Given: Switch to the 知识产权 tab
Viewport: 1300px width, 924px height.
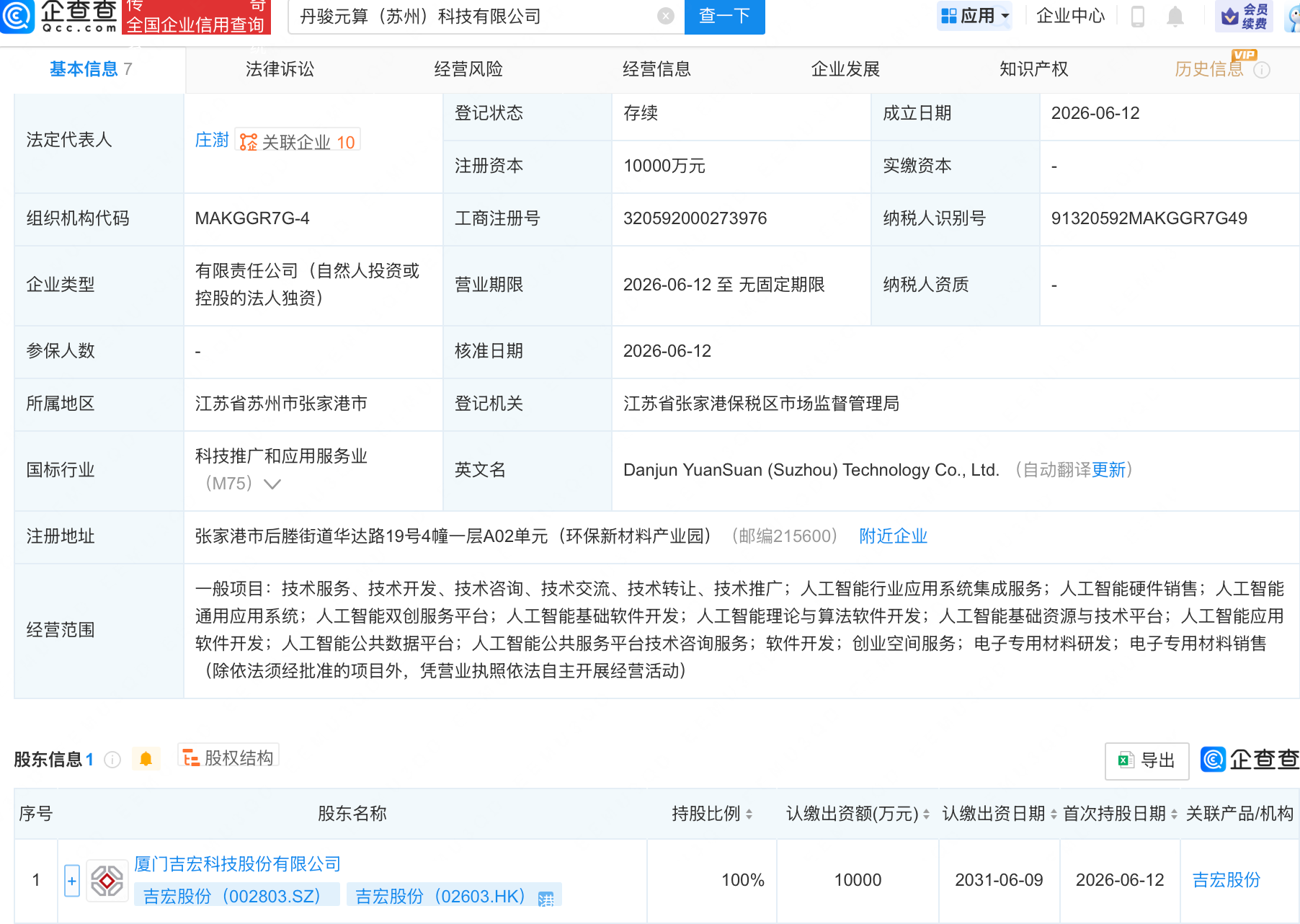Looking at the screenshot, I should point(1033,69).
